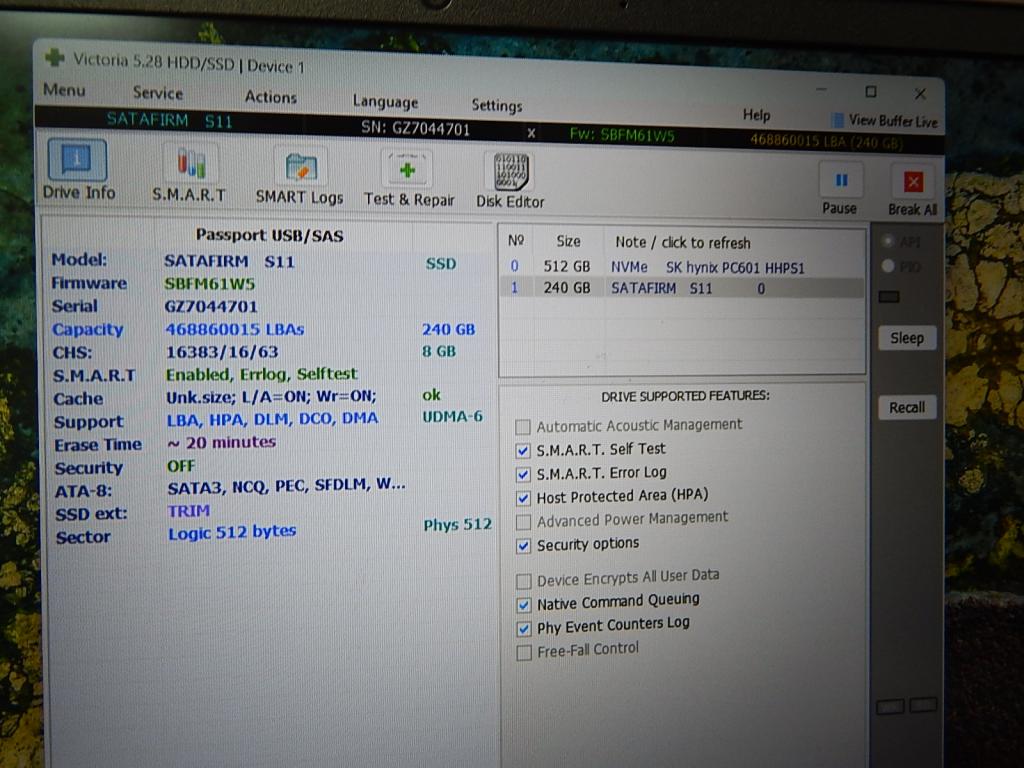Click the Erase Time value ~ 20 minutes
This screenshot has height=768, width=1024.
[221, 443]
